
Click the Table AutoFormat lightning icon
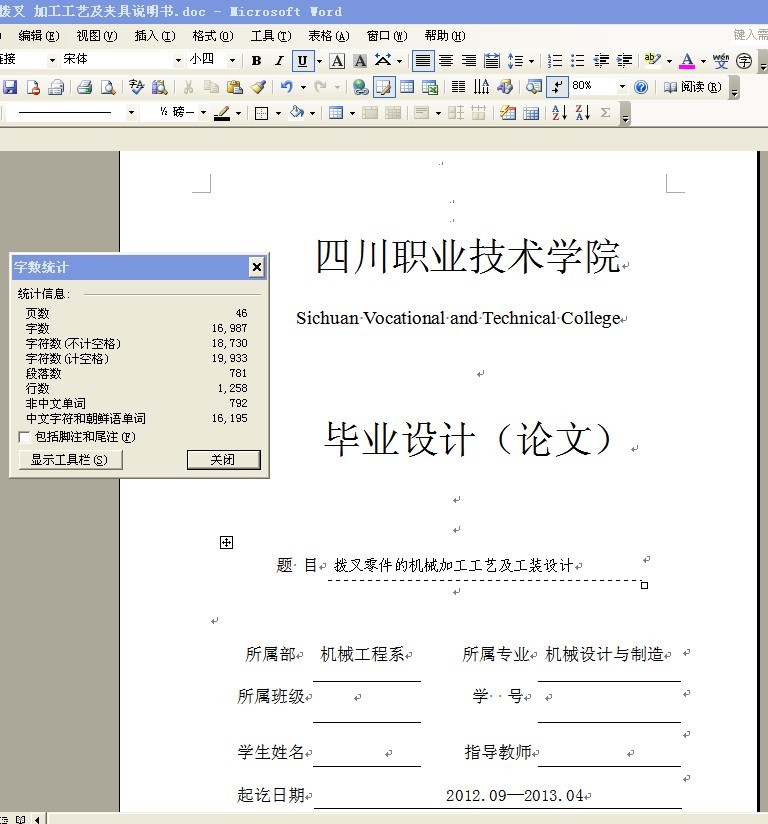507,112
